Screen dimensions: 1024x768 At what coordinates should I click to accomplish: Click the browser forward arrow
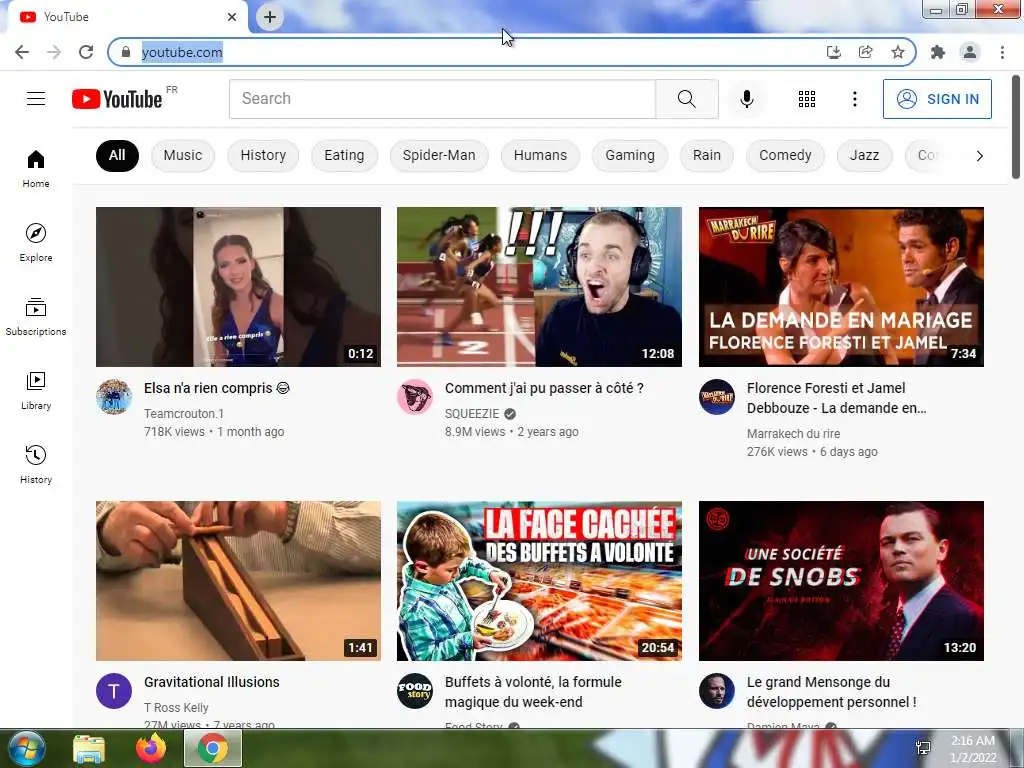click(54, 52)
